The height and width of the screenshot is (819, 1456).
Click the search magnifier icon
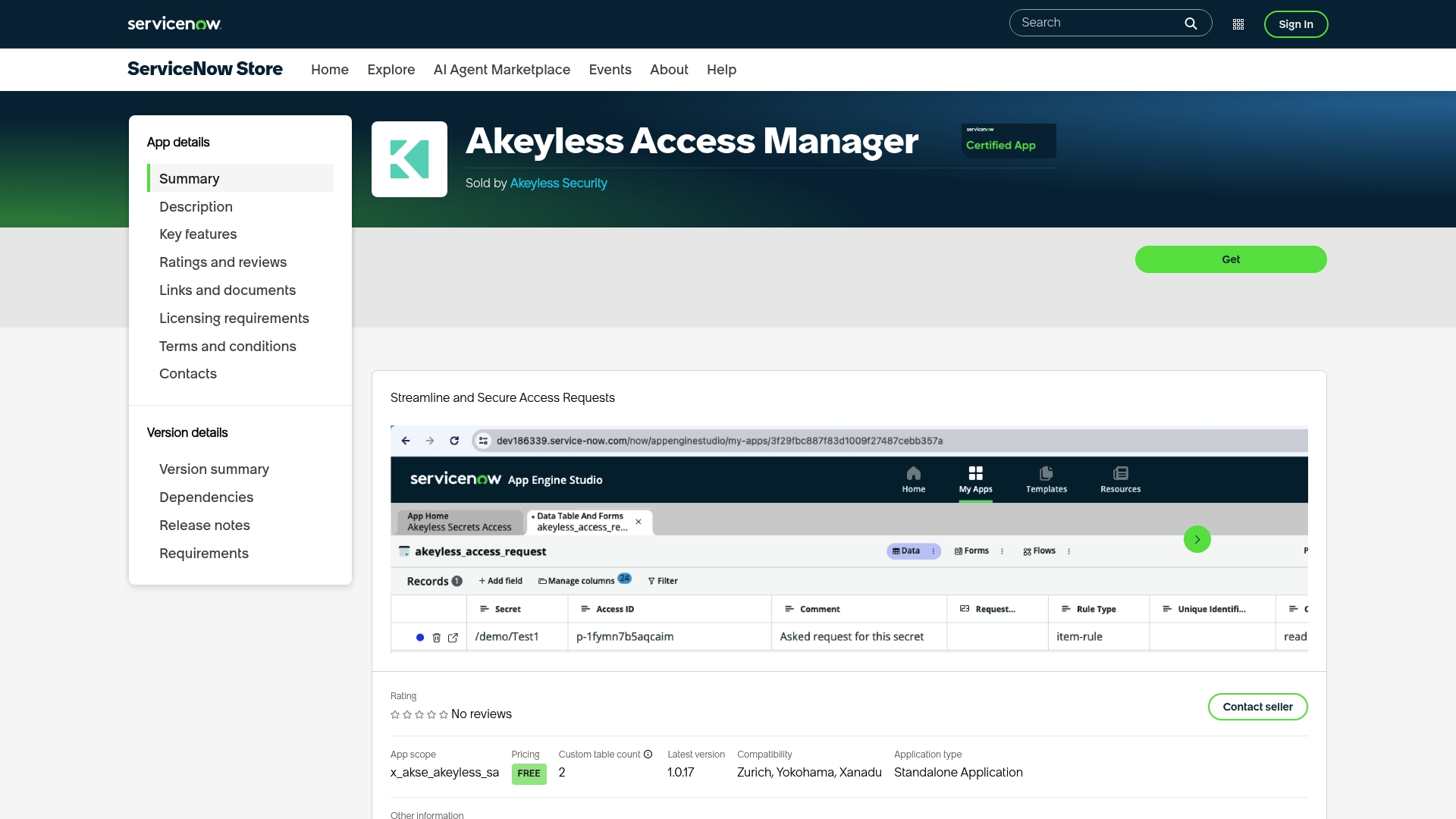[1191, 24]
